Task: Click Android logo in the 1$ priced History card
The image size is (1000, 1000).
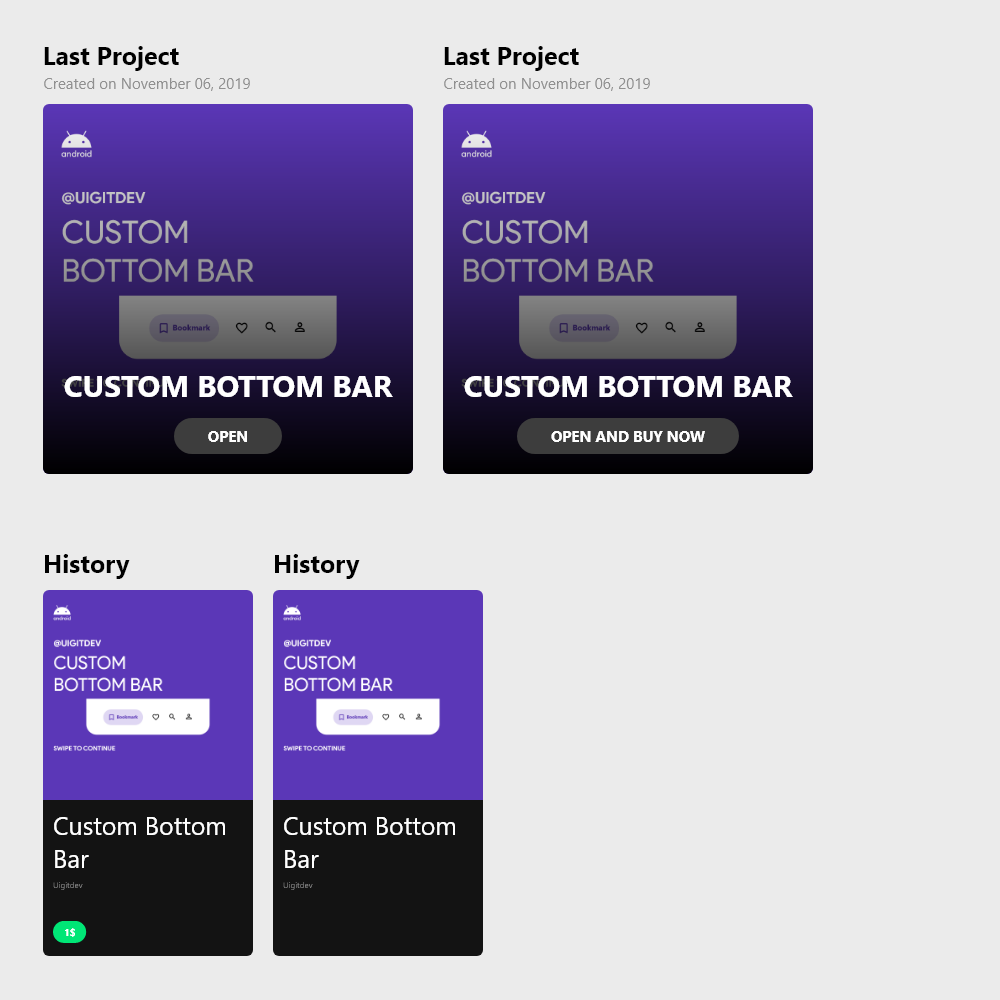Action: click(x=62, y=612)
